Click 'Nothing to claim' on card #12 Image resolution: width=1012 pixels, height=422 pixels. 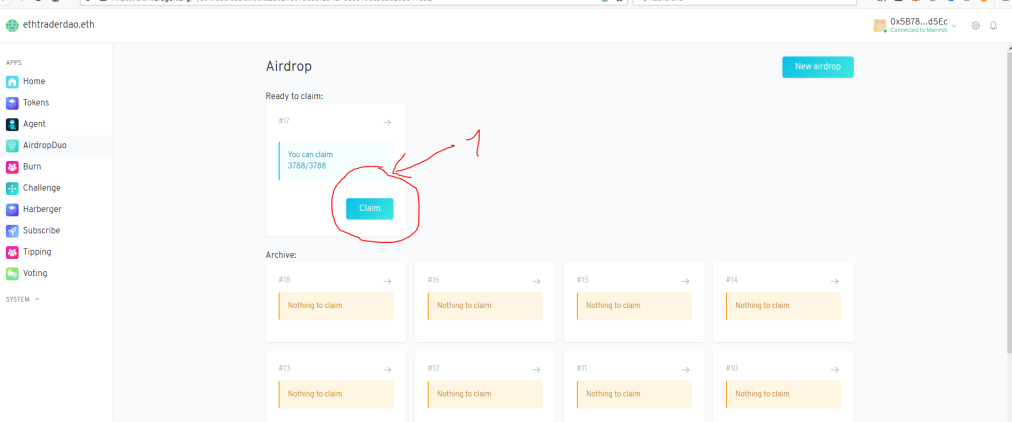pos(485,394)
